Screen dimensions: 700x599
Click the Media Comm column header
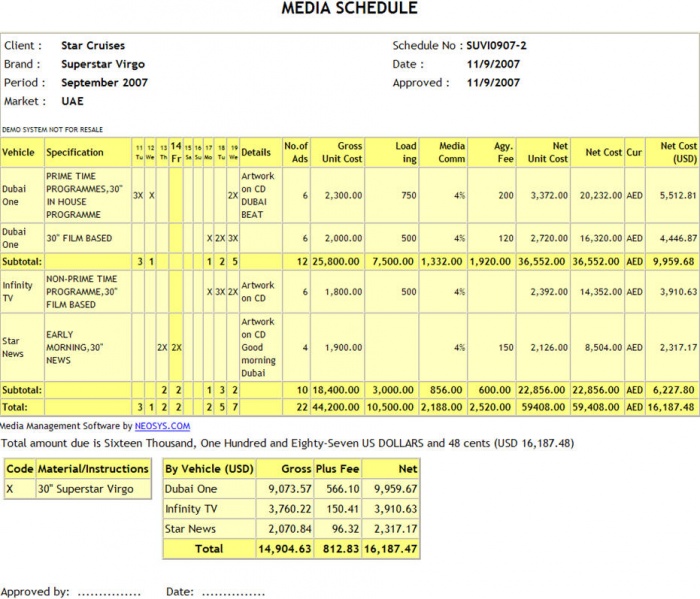coord(443,153)
